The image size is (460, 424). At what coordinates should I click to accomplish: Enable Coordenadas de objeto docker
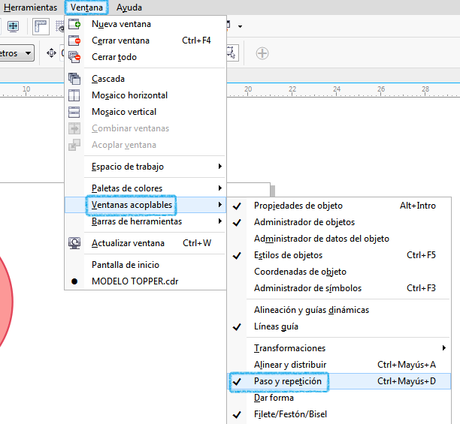tap(339, 272)
